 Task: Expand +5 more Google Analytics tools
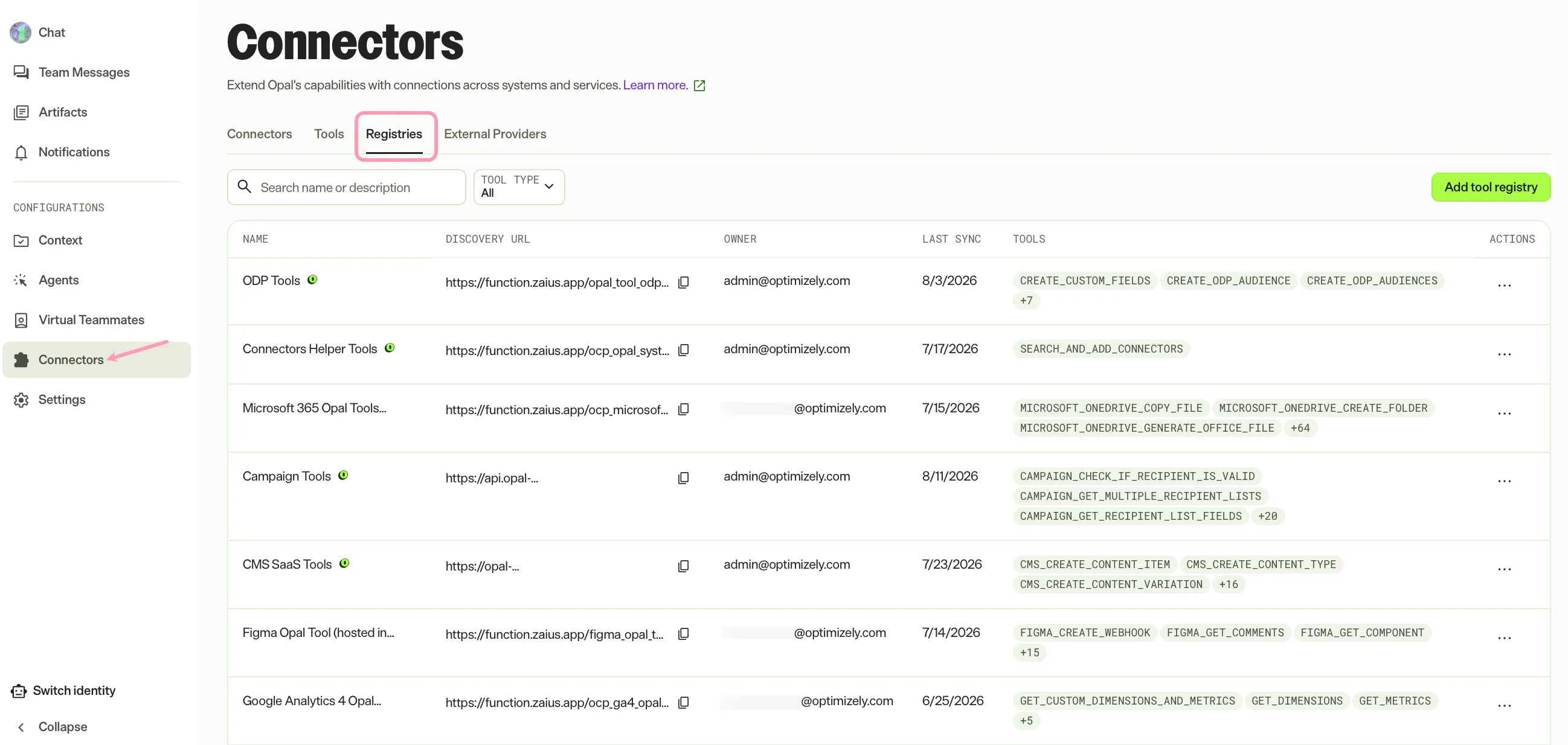tap(1026, 721)
